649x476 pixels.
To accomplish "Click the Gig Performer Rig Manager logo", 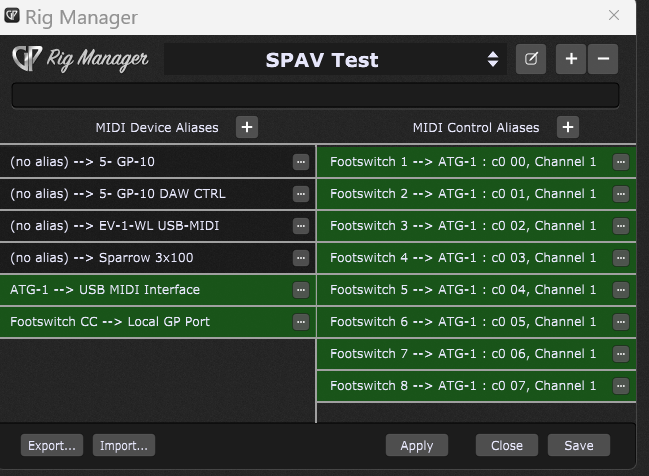I will tap(80, 59).
